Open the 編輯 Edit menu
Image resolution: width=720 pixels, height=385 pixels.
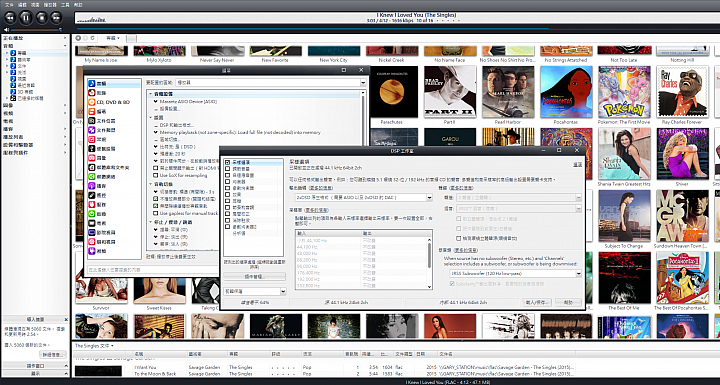pos(22,5)
